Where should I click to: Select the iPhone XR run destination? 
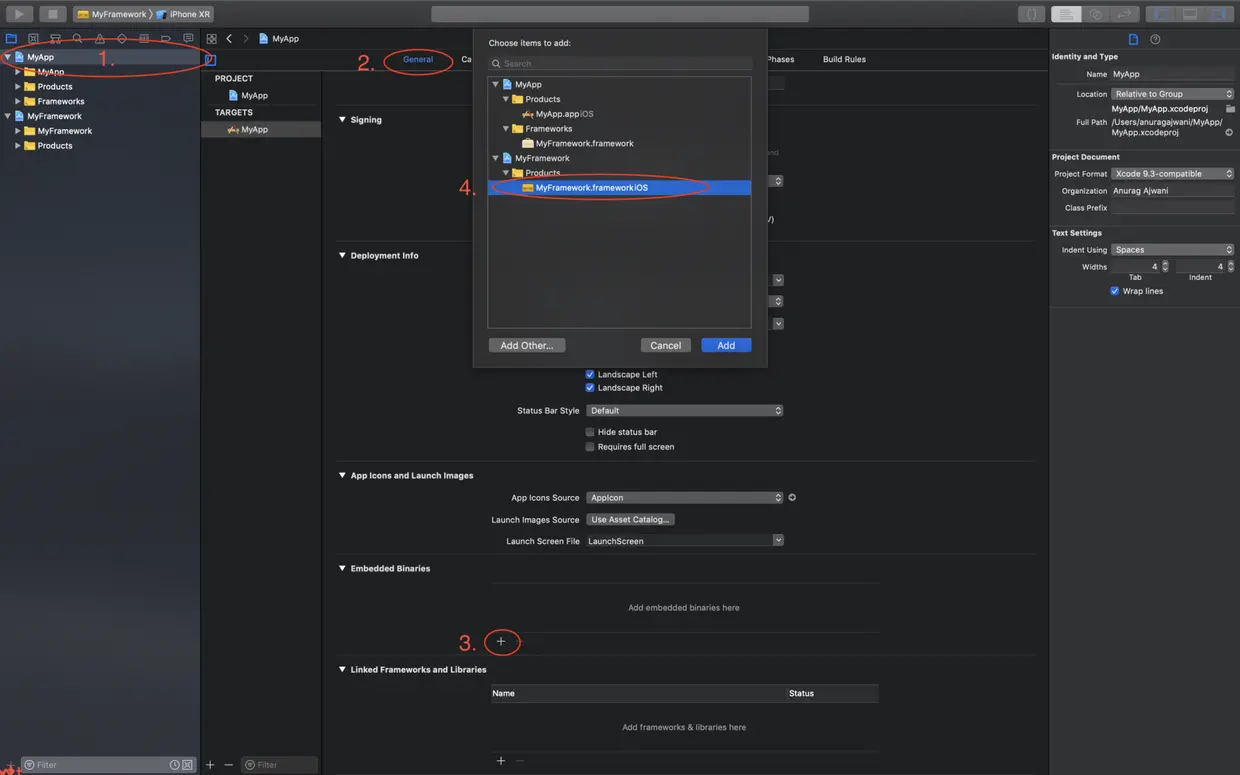click(184, 14)
